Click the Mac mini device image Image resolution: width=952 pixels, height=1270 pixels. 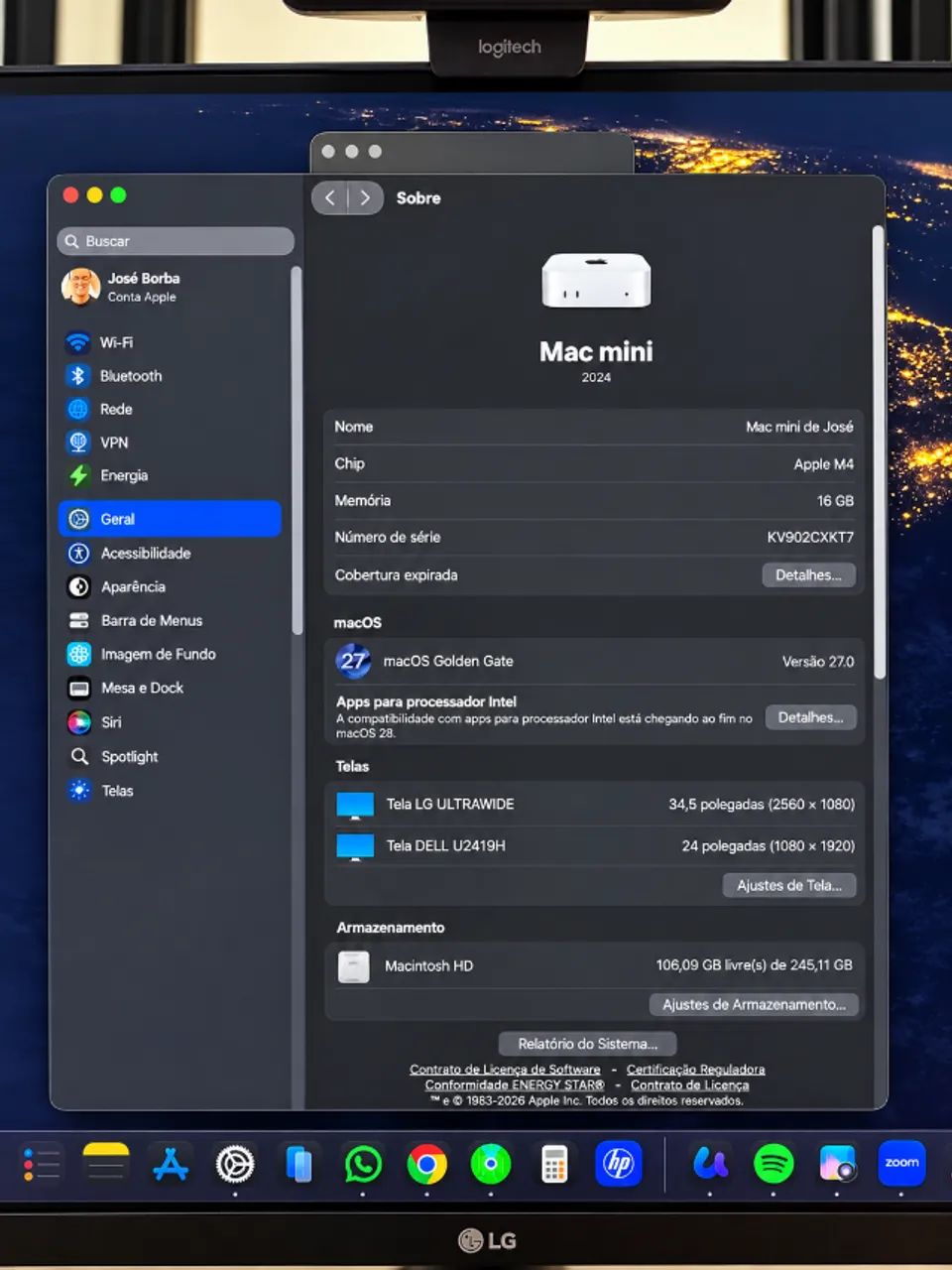[x=596, y=280]
